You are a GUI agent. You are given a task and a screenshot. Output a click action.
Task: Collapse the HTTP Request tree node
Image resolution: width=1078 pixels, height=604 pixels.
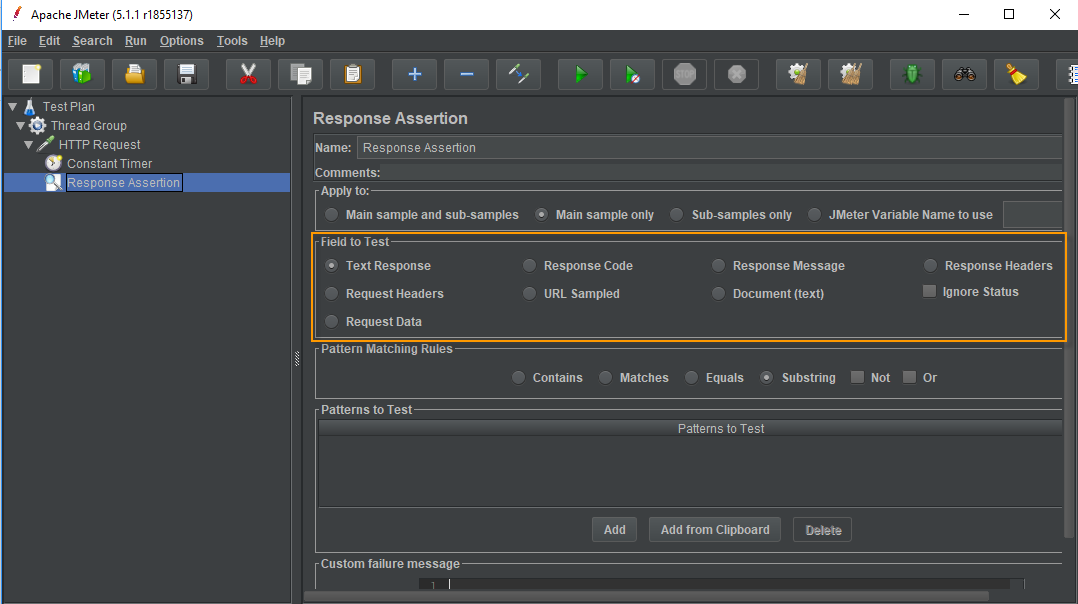[29, 145]
